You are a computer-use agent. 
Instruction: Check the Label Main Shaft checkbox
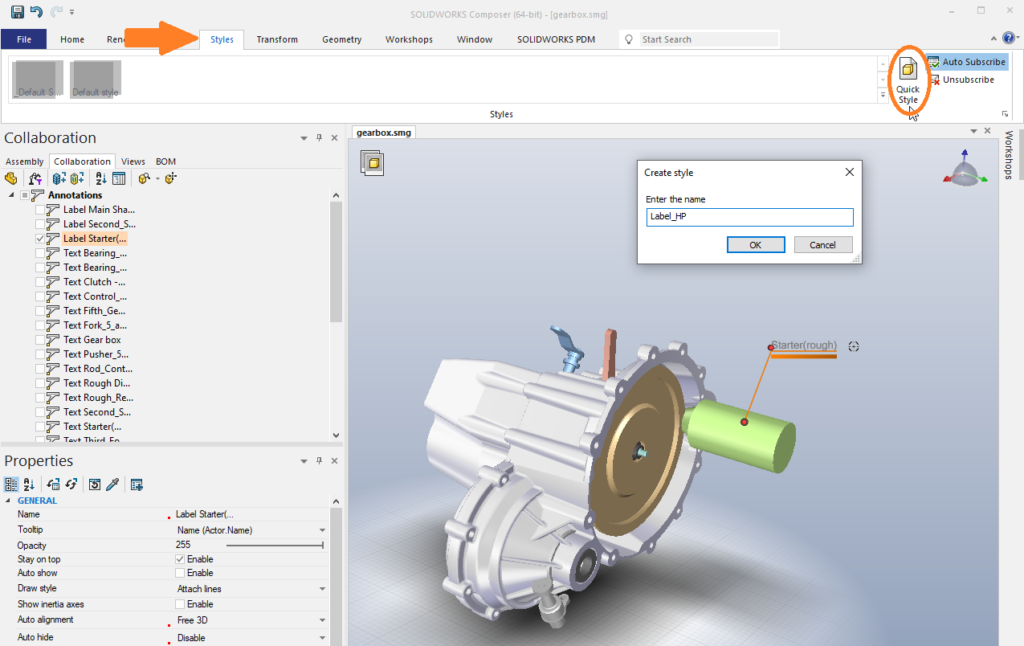click(40, 210)
